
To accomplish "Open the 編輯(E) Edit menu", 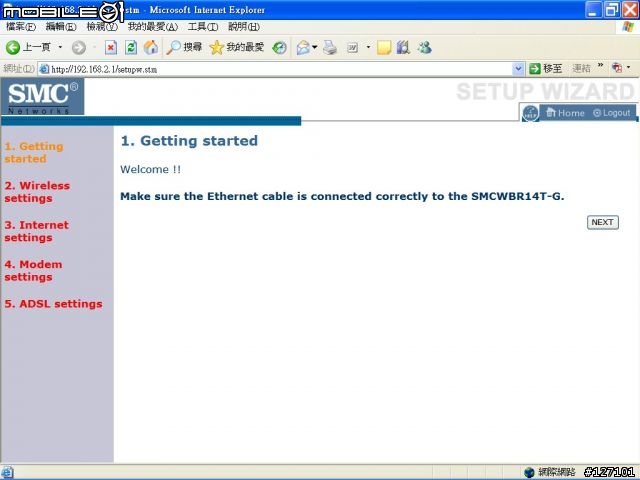I will click(61, 27).
